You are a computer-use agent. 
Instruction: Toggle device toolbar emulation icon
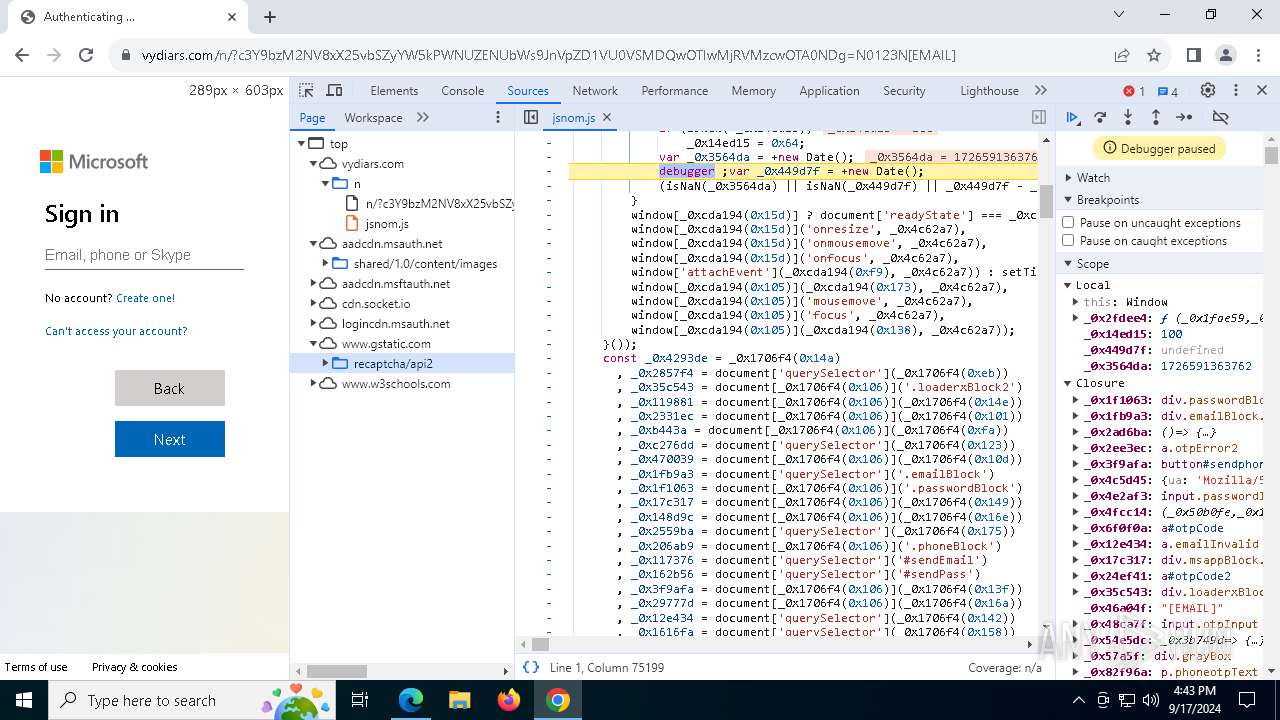[x=334, y=90]
